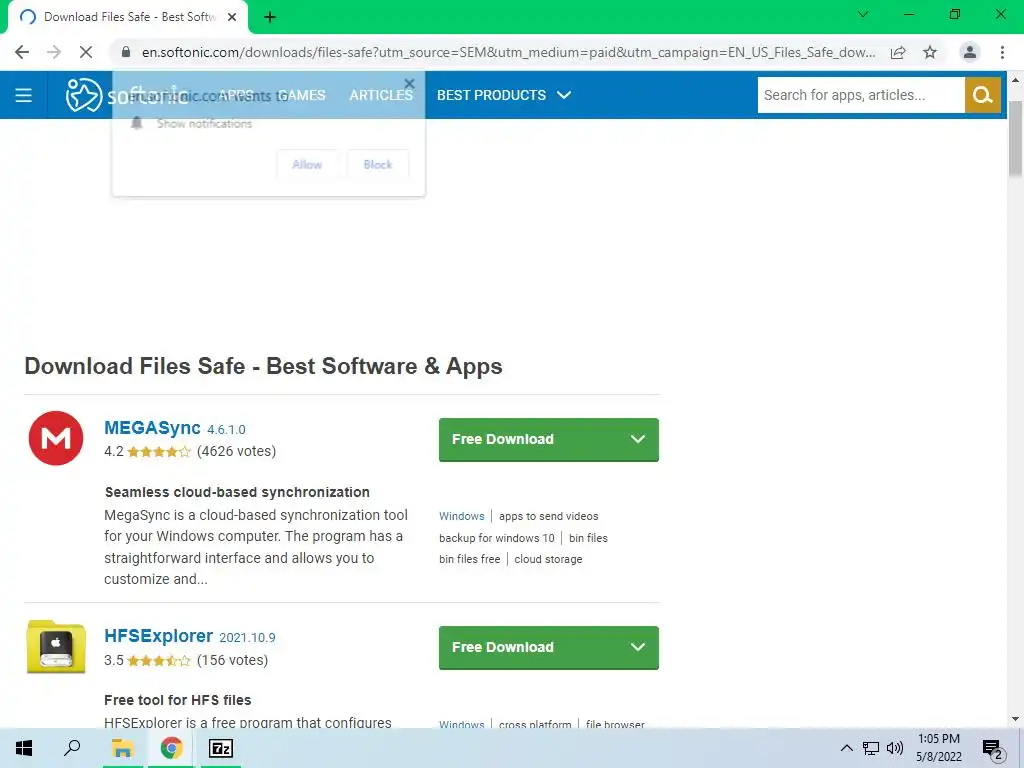Viewport: 1024px width, 768px height.
Task: Open the 'backup for windows 10' tag
Action: (x=496, y=538)
